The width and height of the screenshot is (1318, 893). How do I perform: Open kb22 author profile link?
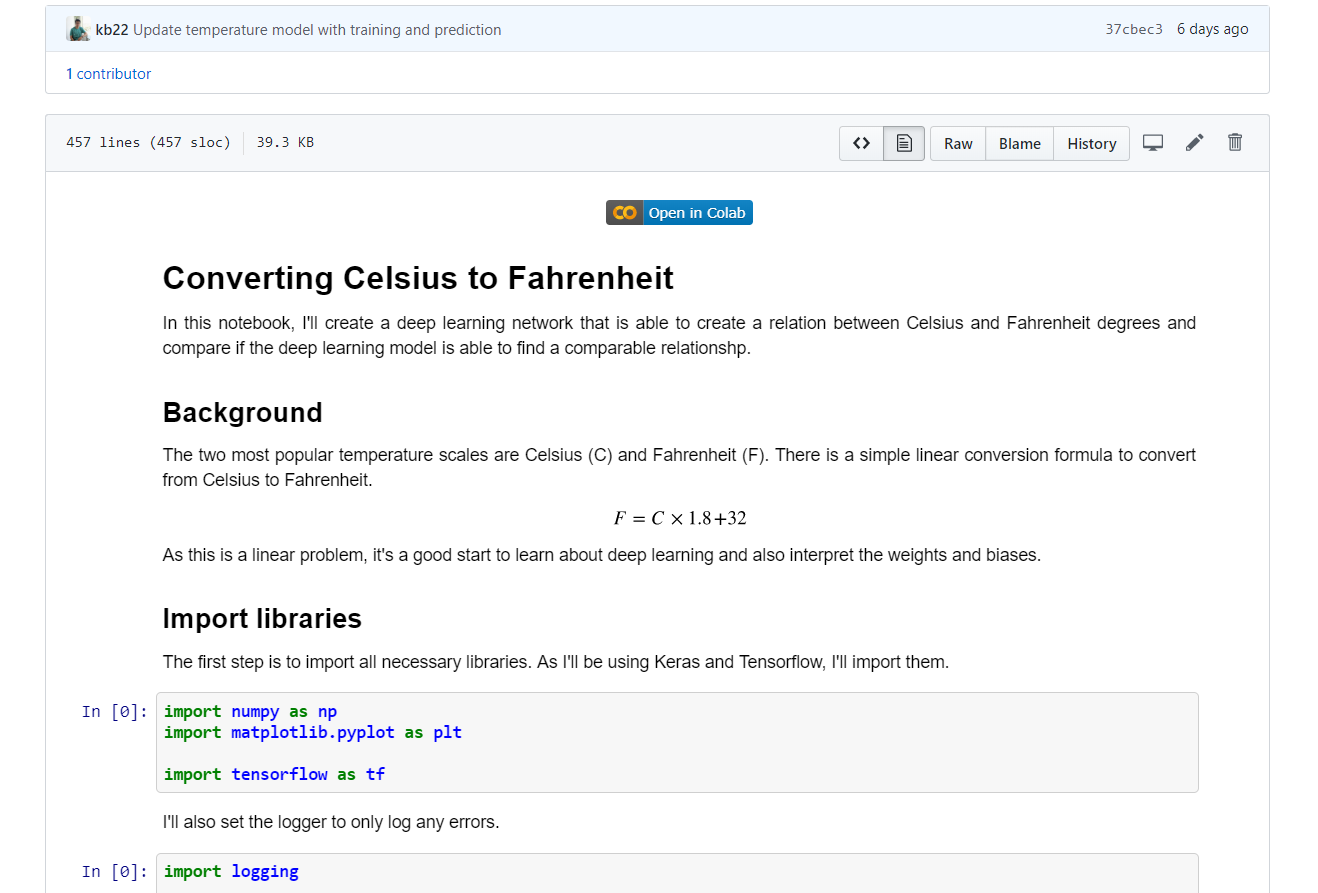point(112,30)
